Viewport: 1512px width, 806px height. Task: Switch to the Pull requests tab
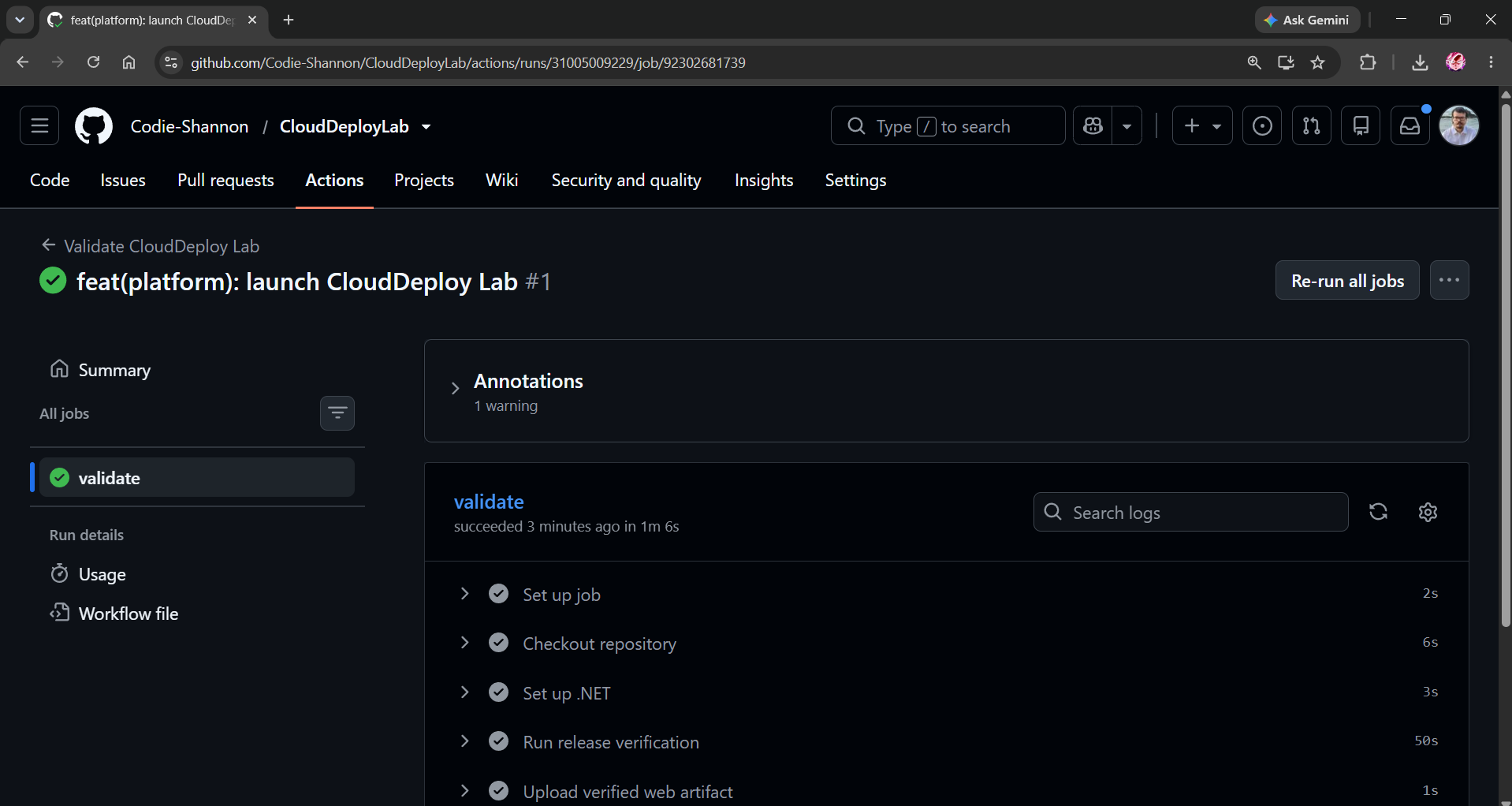coord(225,180)
